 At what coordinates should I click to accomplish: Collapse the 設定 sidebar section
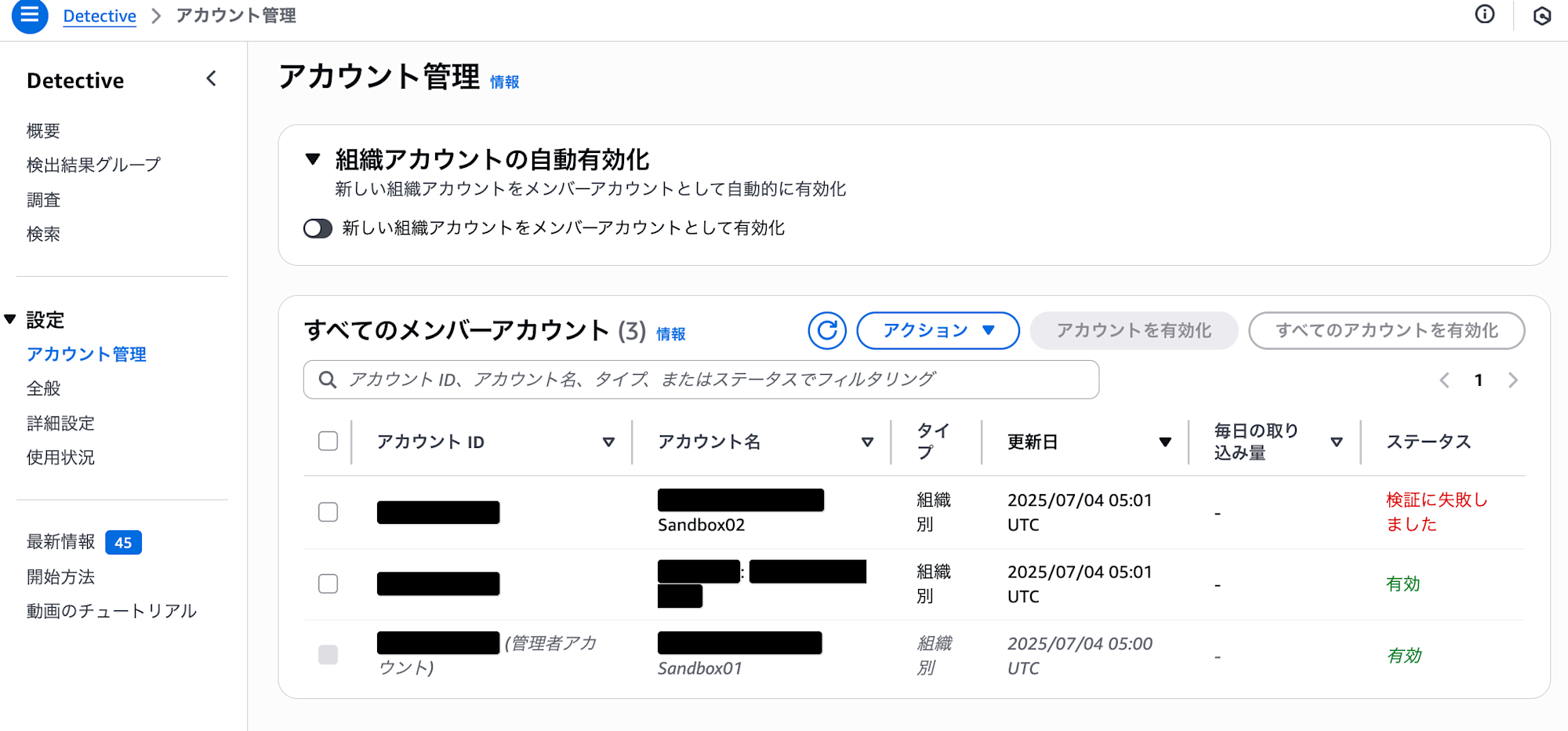pos(10,319)
